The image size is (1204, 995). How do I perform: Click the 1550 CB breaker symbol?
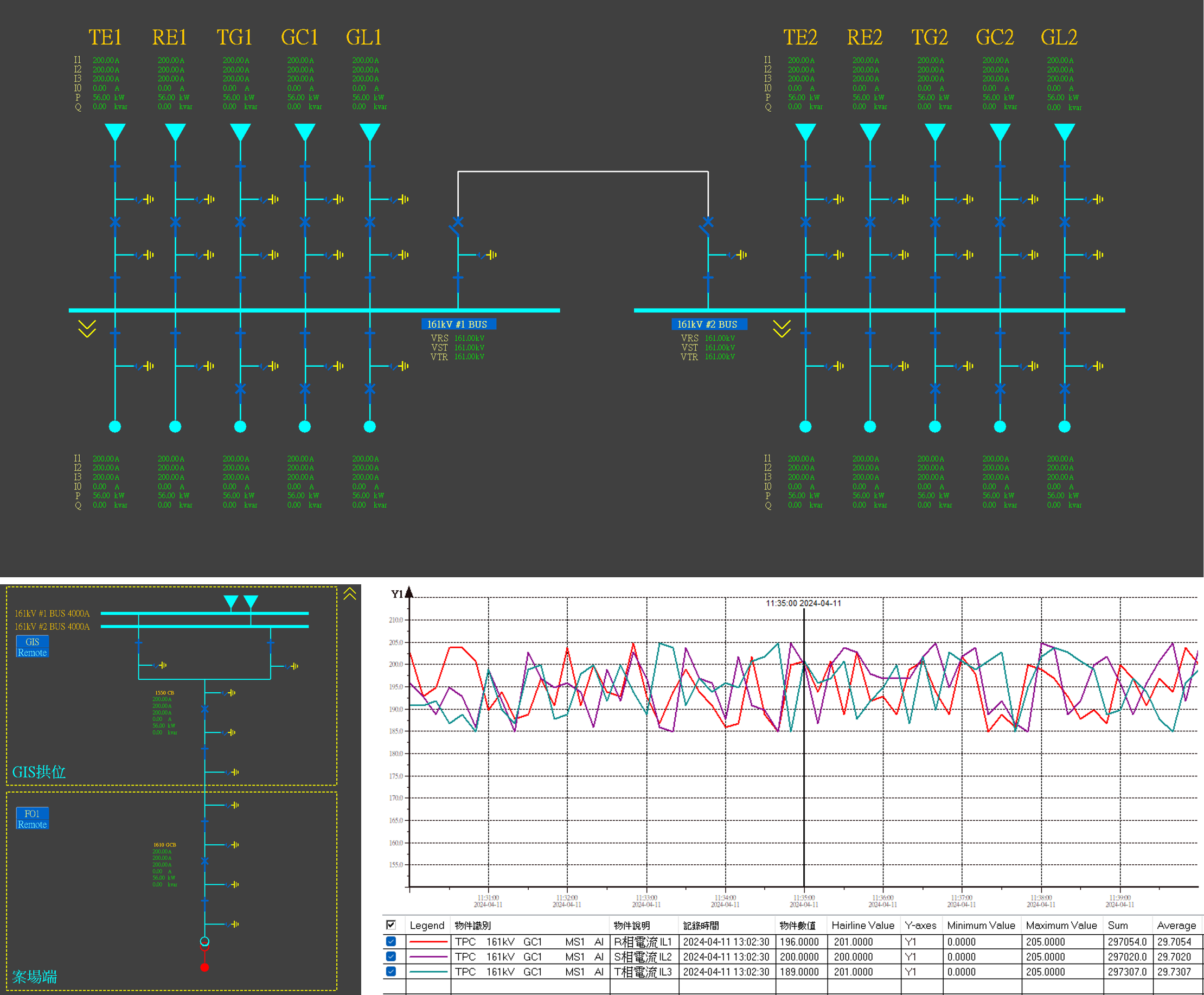coord(204,710)
